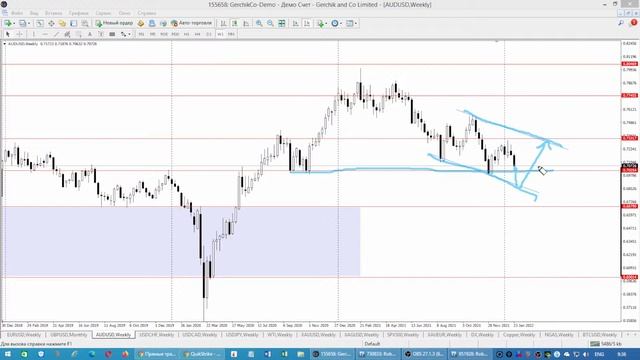Click the Новый ордер button

coord(114,23)
